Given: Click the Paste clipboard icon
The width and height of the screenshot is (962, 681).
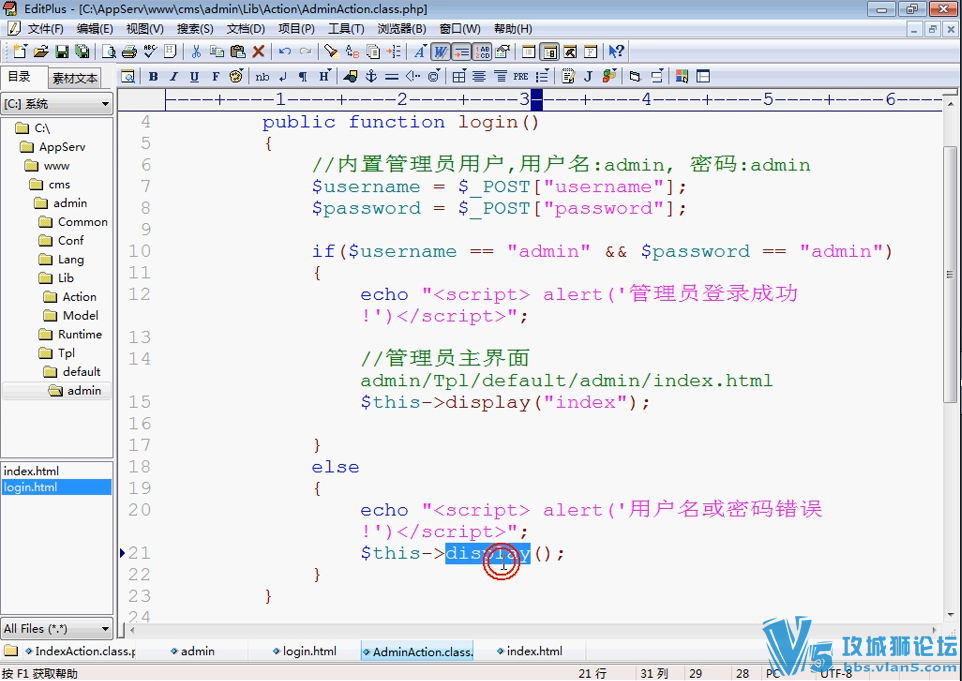Looking at the screenshot, I should pyautogui.click(x=237, y=52).
